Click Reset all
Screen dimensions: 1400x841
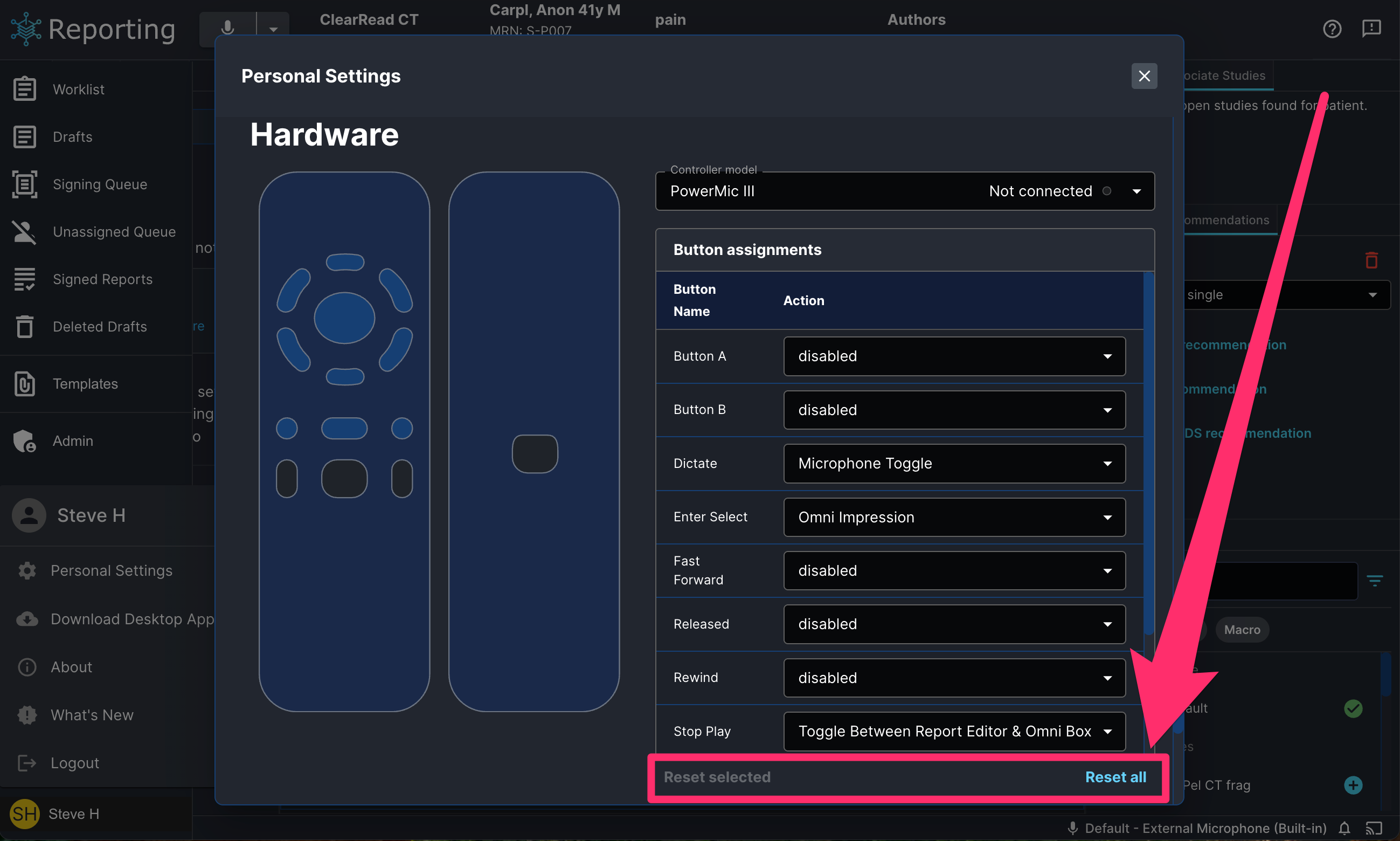1115,777
